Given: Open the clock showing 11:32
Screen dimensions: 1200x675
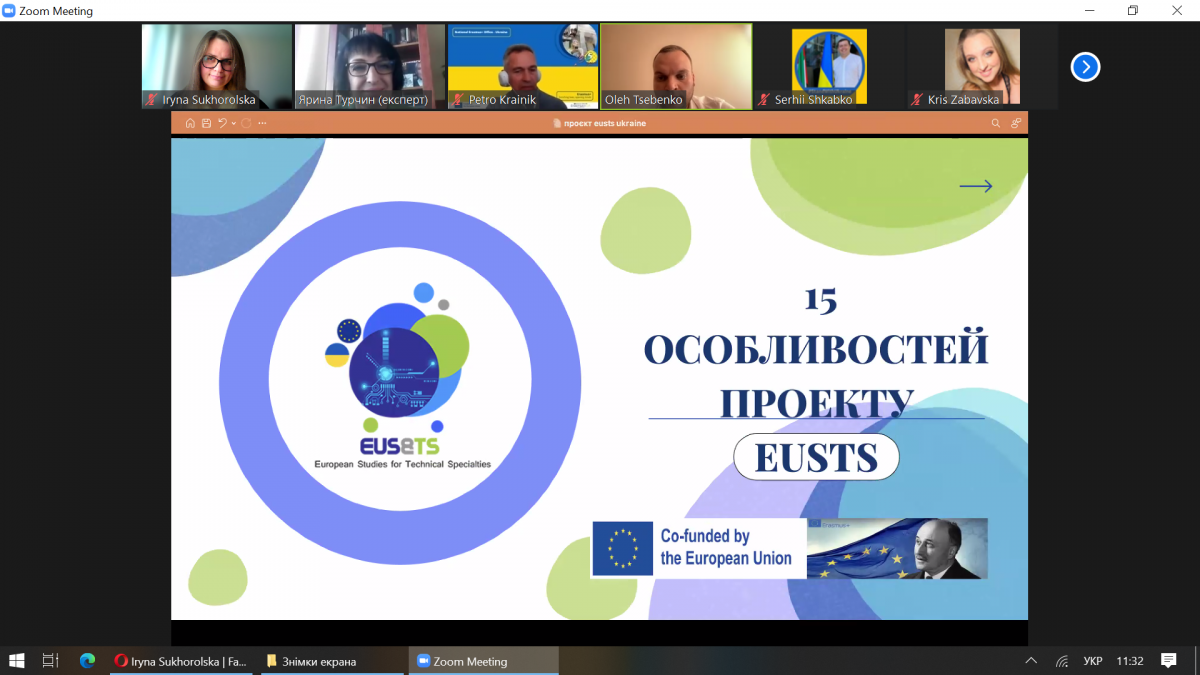Looking at the screenshot, I should (1130, 661).
